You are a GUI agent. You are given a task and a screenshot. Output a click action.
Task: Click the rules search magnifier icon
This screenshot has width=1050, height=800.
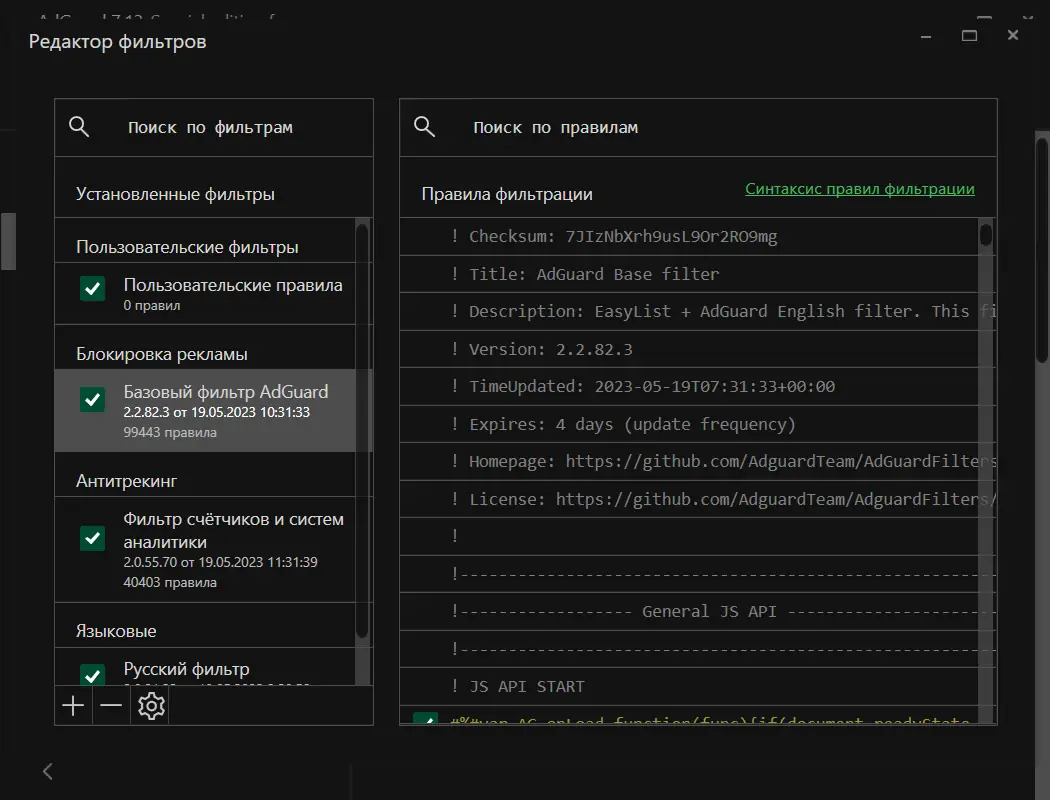tap(424, 127)
